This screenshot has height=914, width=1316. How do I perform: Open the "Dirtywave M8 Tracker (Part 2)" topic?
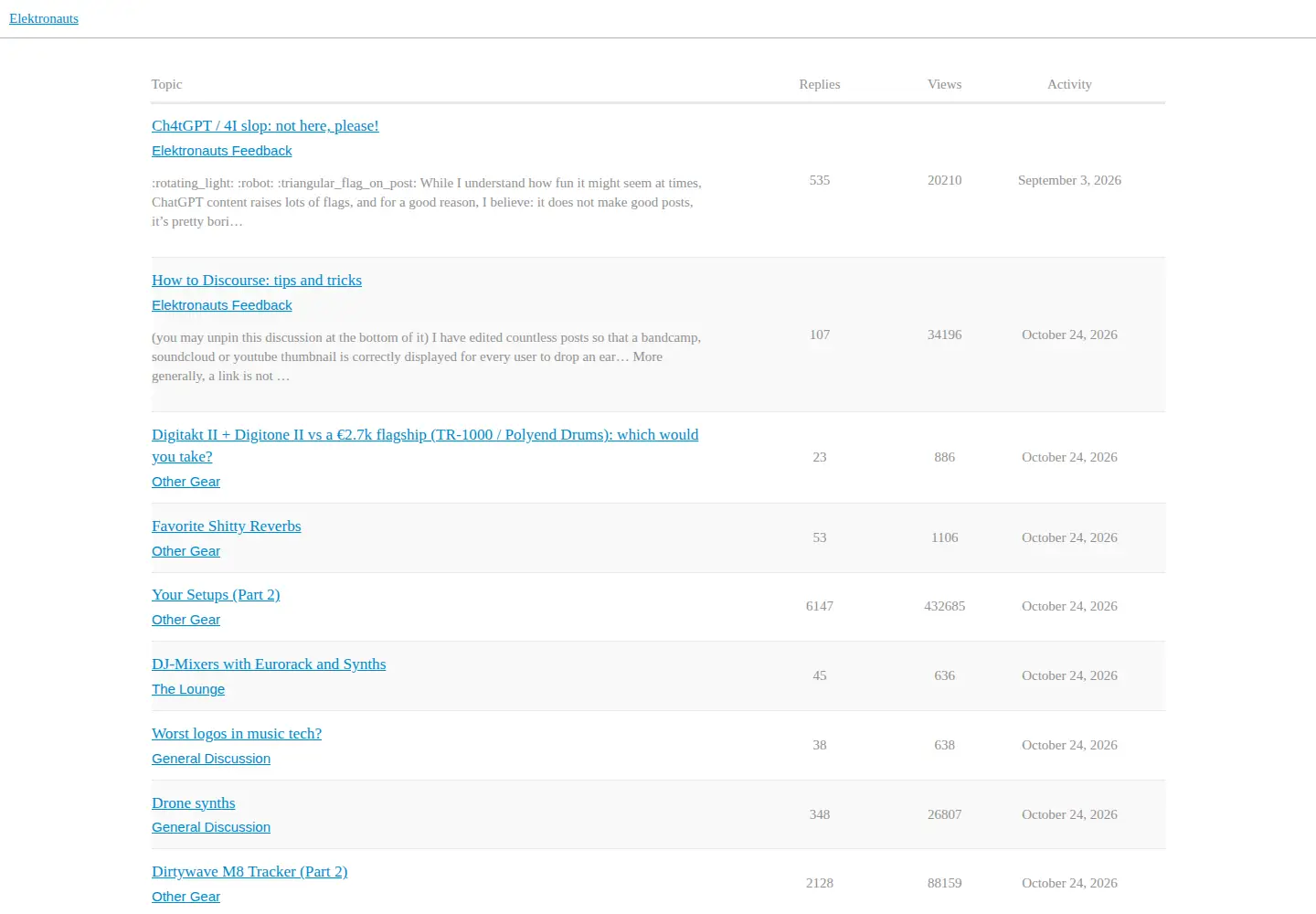click(249, 872)
